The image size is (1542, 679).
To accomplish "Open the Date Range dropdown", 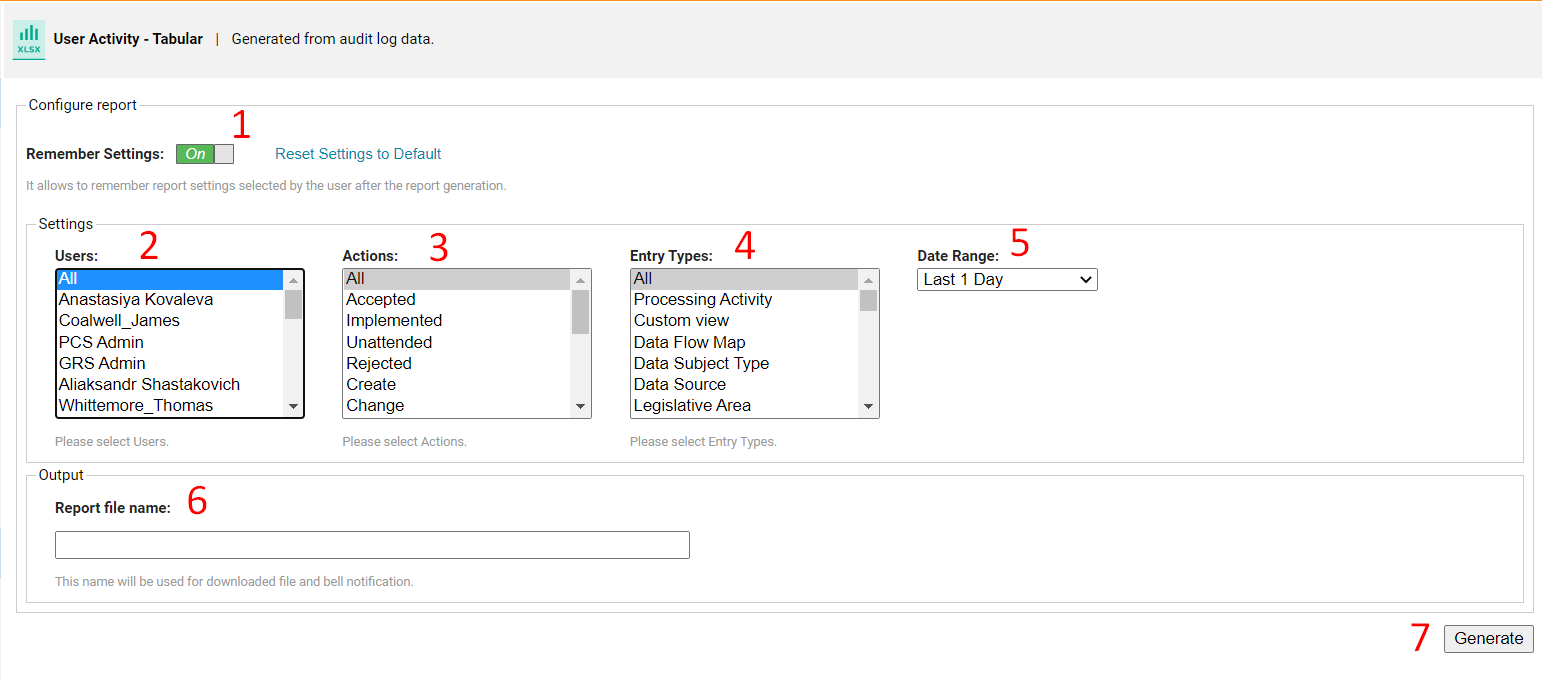I will tap(1007, 280).
